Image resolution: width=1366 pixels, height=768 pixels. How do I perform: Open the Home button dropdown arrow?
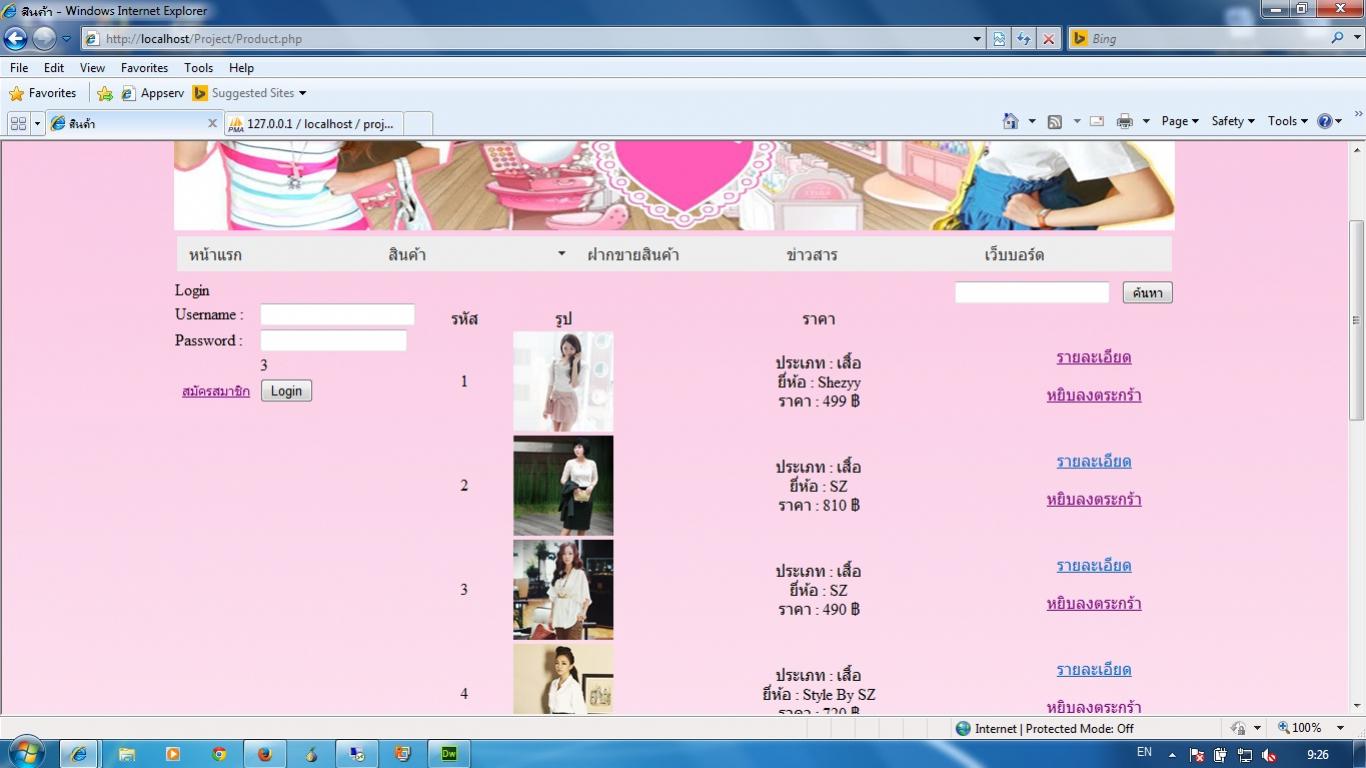tap(1032, 121)
